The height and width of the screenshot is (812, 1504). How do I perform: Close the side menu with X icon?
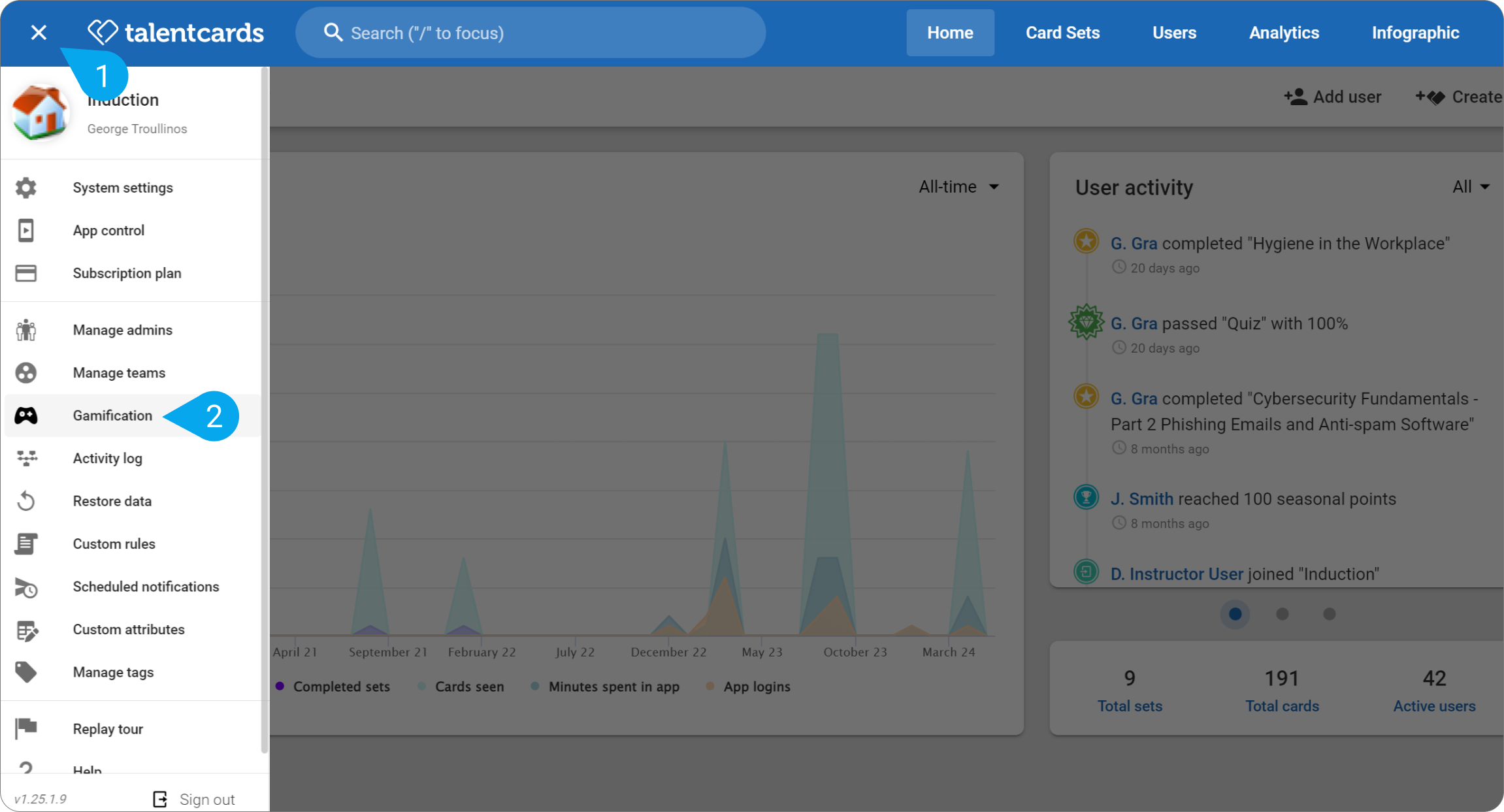pos(39,32)
